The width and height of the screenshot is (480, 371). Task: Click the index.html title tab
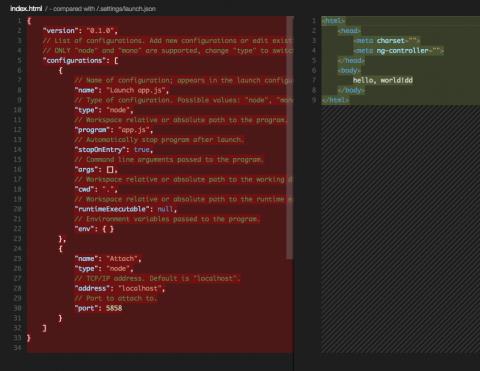click(26, 9)
